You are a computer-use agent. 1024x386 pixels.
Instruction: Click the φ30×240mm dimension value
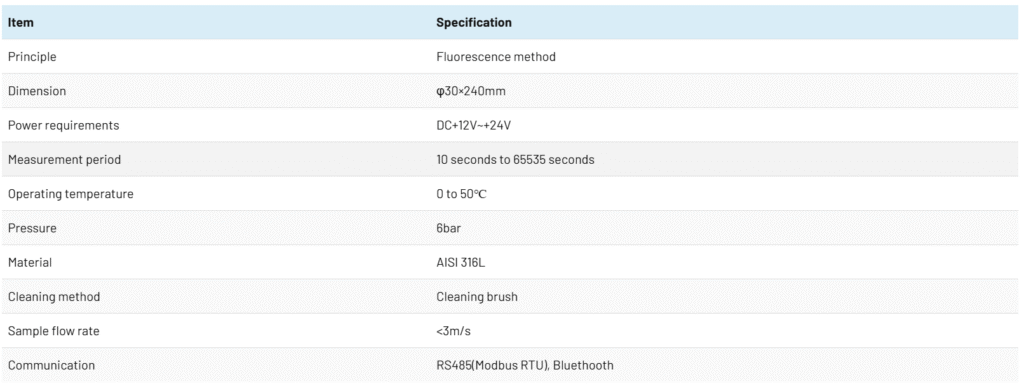point(471,91)
